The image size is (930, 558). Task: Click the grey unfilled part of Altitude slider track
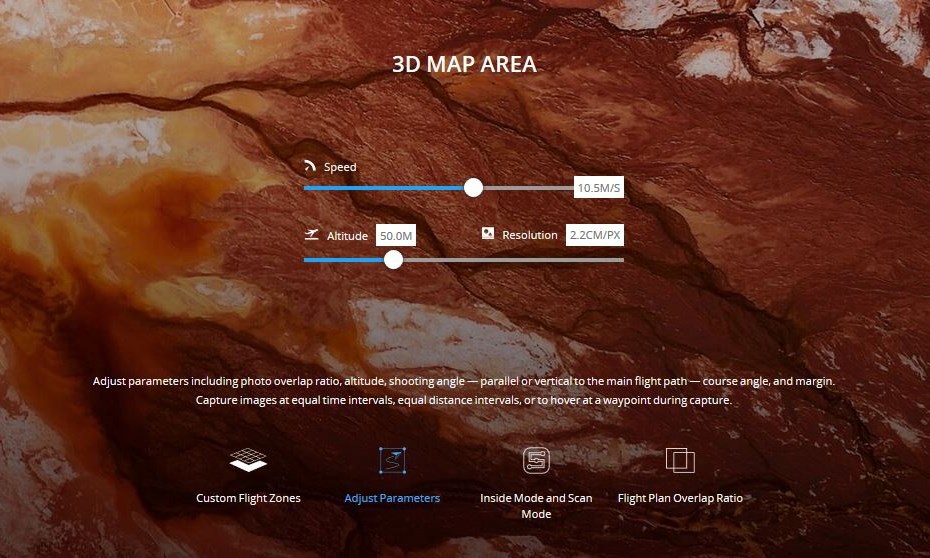point(513,260)
